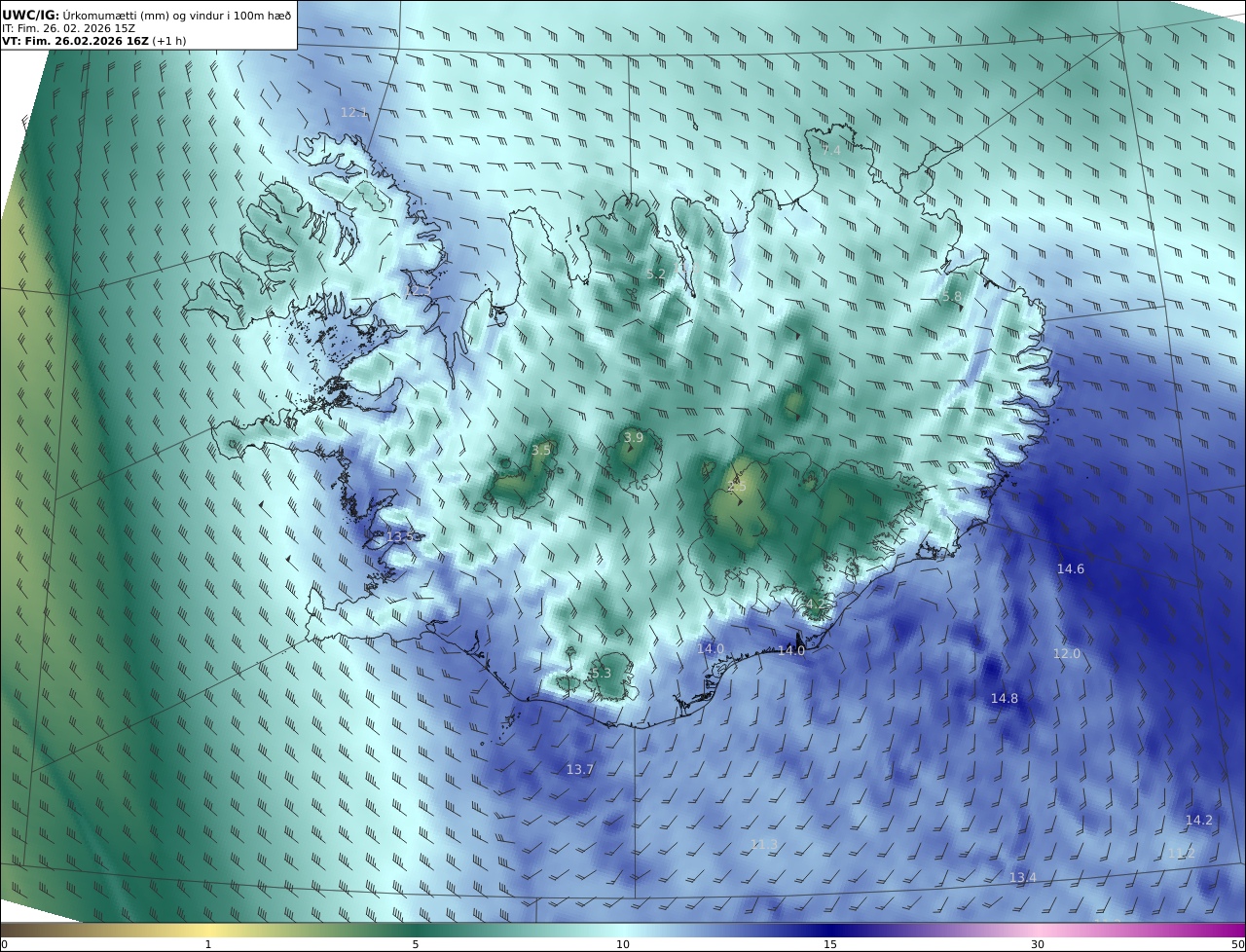
Task: Click the 2.5 value on the glacier
Action: coord(737,486)
